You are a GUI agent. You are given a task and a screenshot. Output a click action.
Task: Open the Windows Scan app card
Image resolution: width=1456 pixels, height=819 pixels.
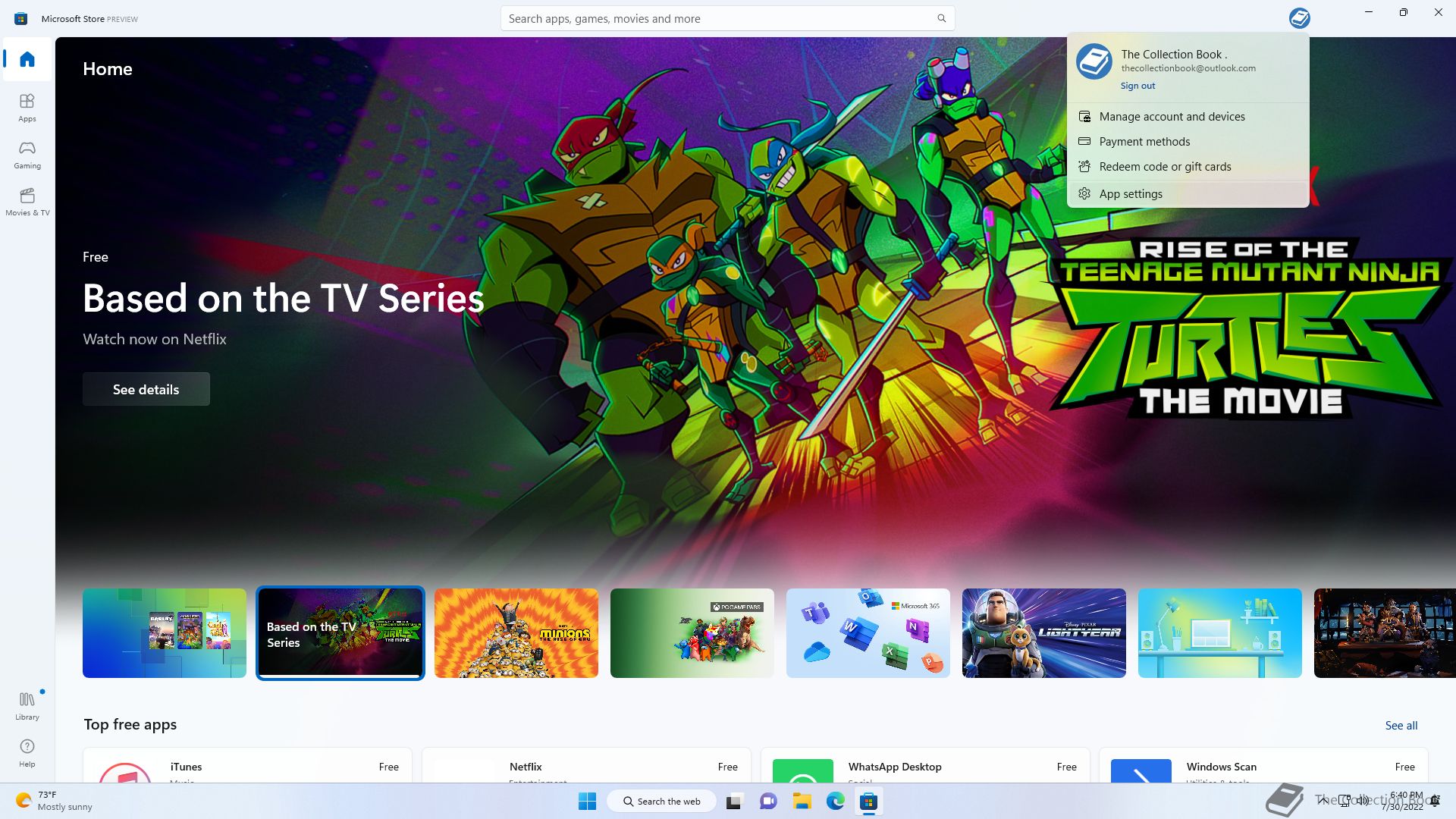[x=1263, y=765]
